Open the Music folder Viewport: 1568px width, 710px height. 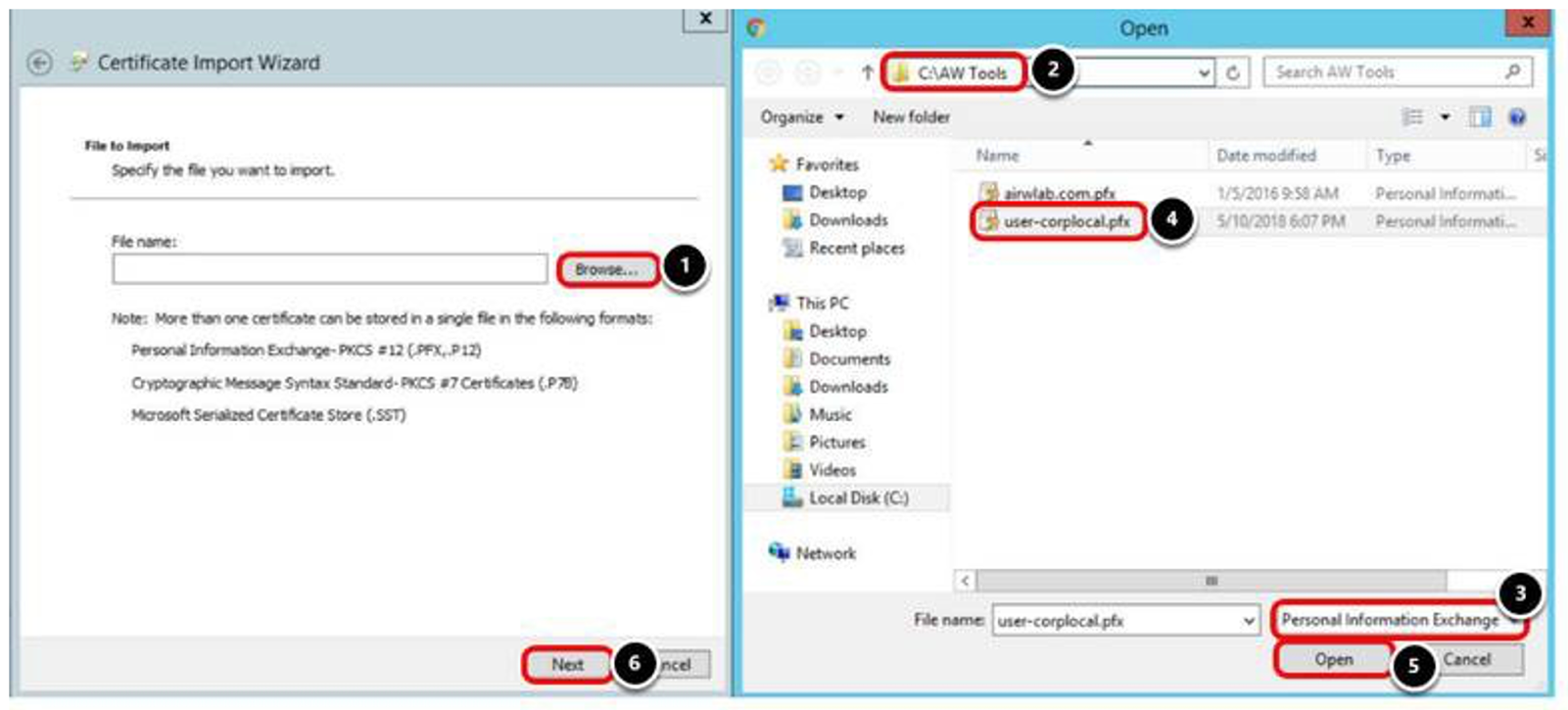point(831,415)
